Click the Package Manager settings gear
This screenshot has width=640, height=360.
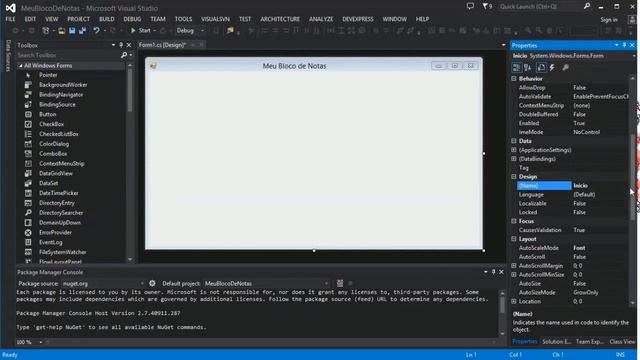[152, 283]
